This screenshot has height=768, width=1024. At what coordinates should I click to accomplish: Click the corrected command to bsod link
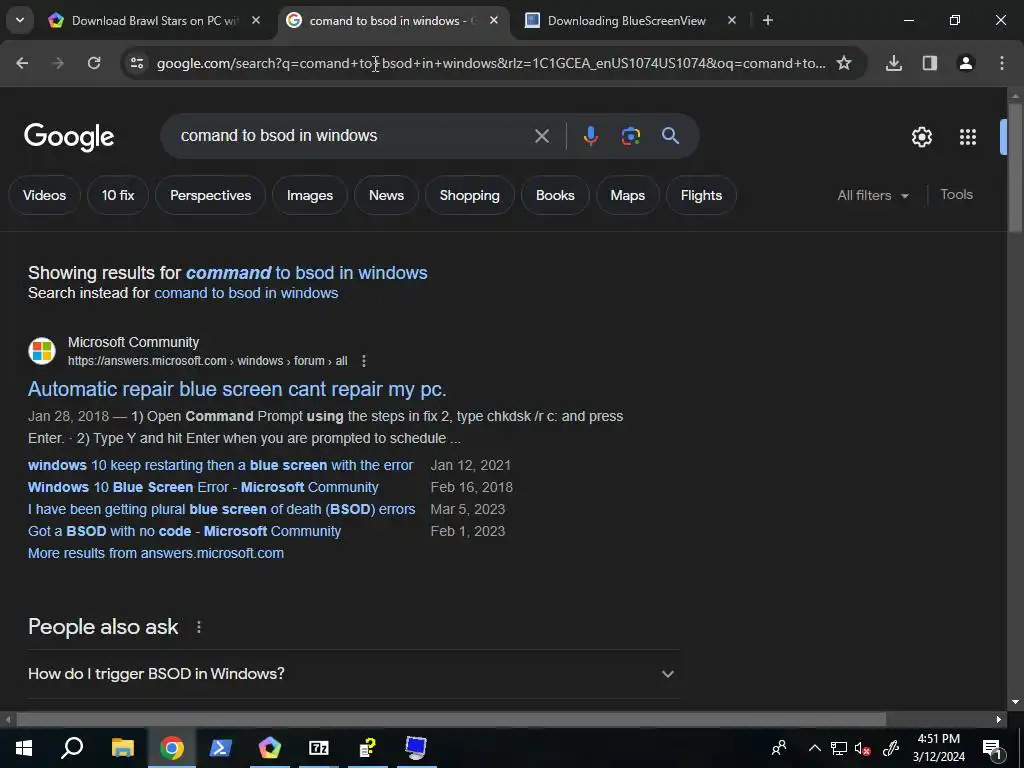coord(307,273)
